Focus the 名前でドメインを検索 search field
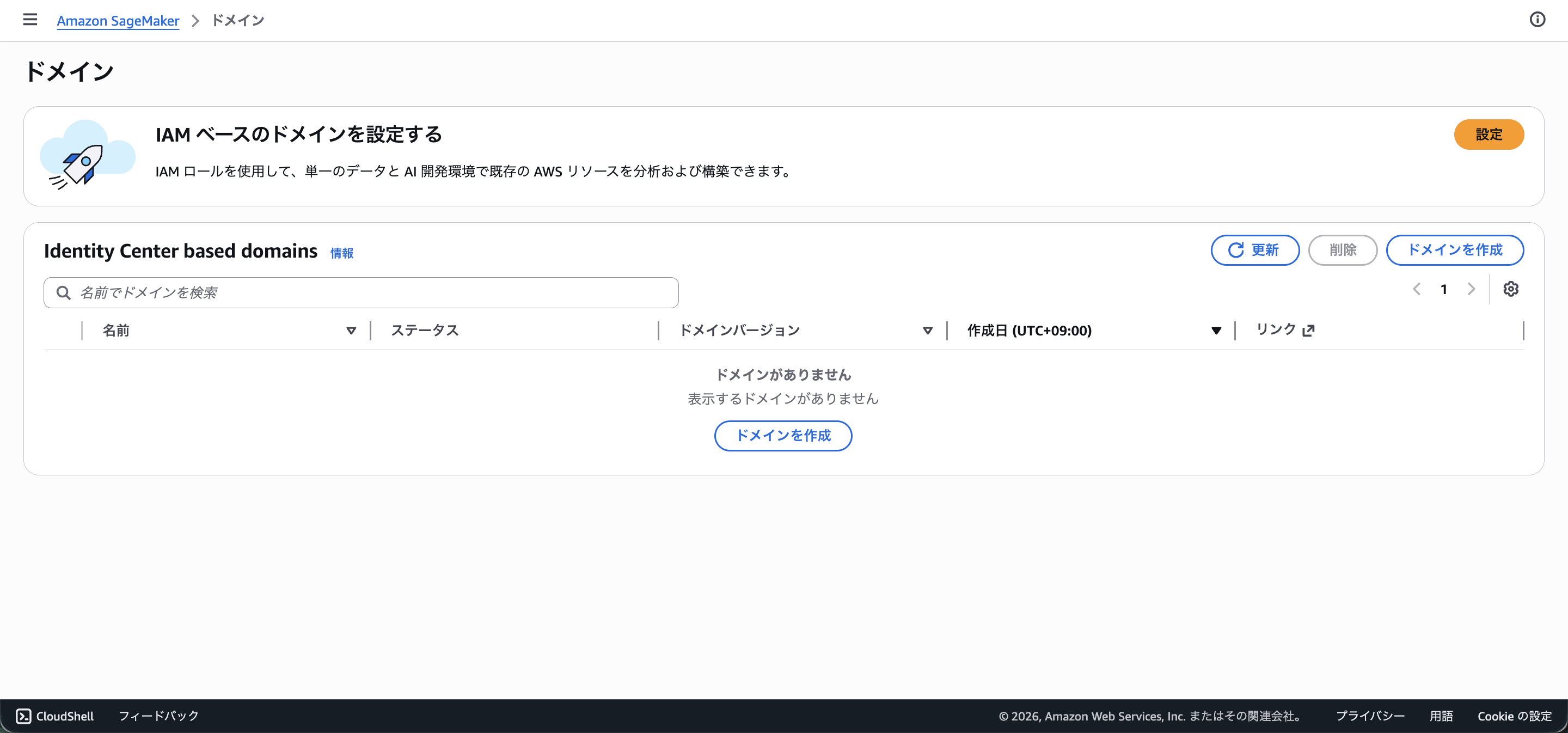Screen dimensions: 1568x733 (361, 293)
